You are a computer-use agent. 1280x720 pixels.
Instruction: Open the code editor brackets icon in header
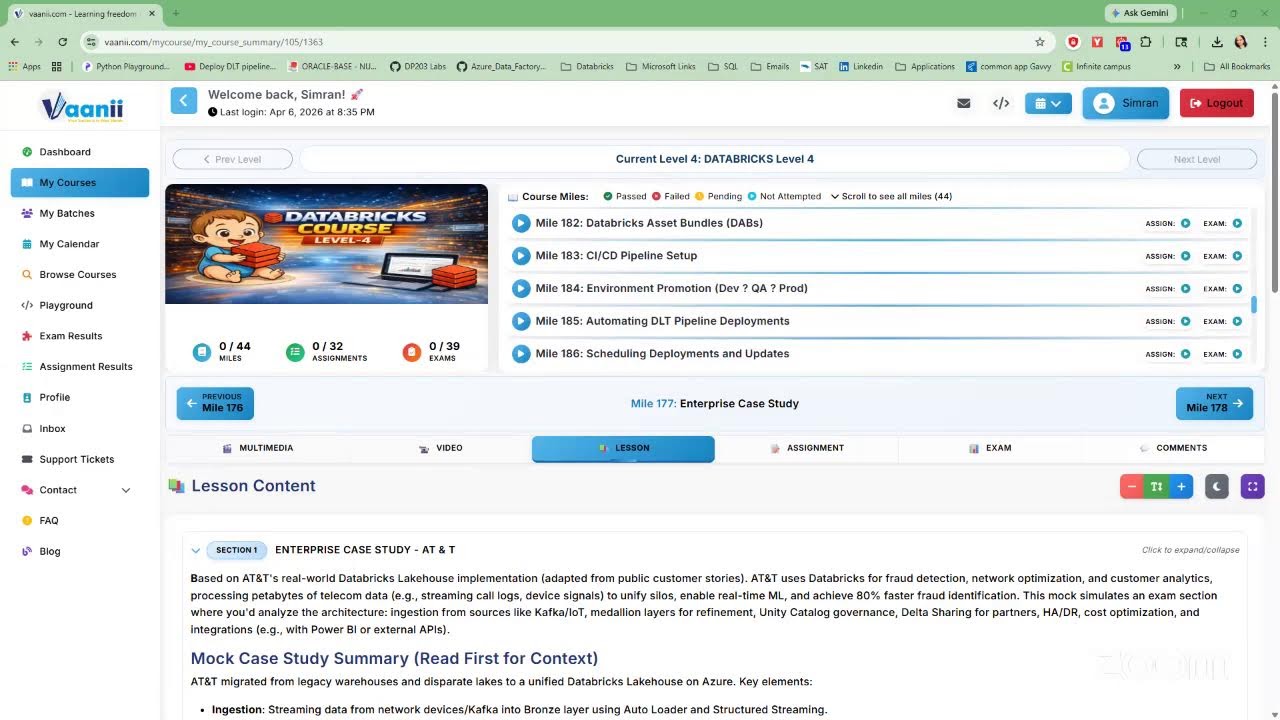pos(1001,103)
